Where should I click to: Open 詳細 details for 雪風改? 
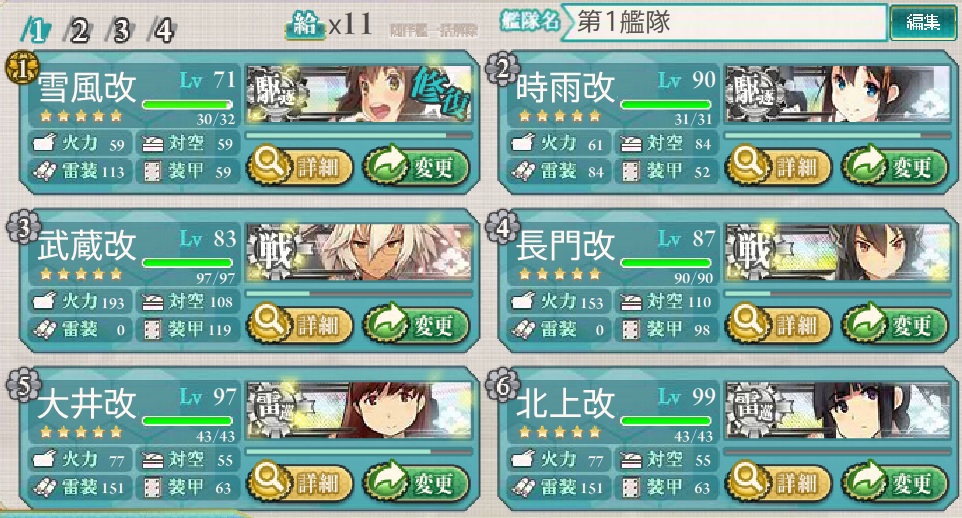point(301,166)
